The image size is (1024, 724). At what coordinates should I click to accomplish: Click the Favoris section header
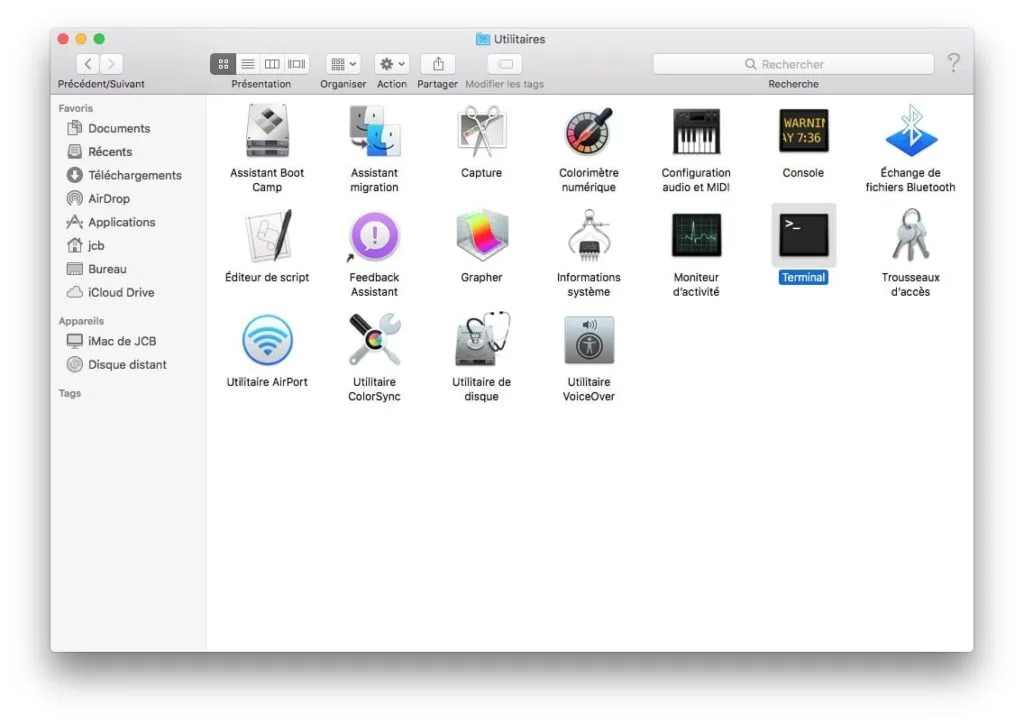click(76, 108)
